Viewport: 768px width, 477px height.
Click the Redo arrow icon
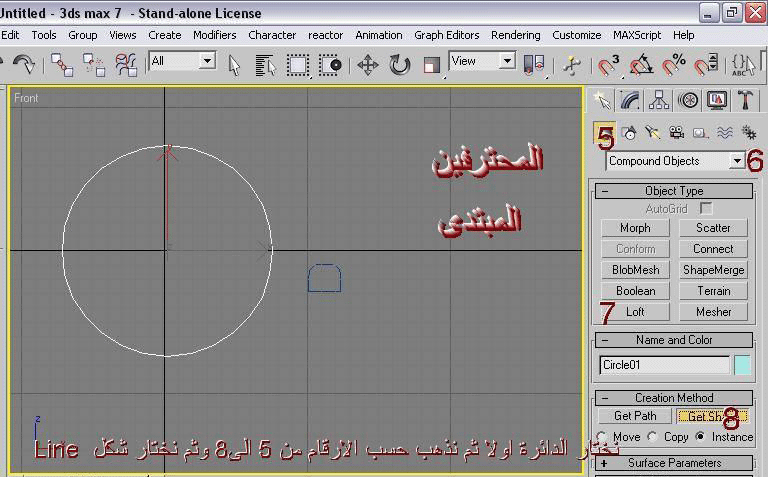(24, 64)
